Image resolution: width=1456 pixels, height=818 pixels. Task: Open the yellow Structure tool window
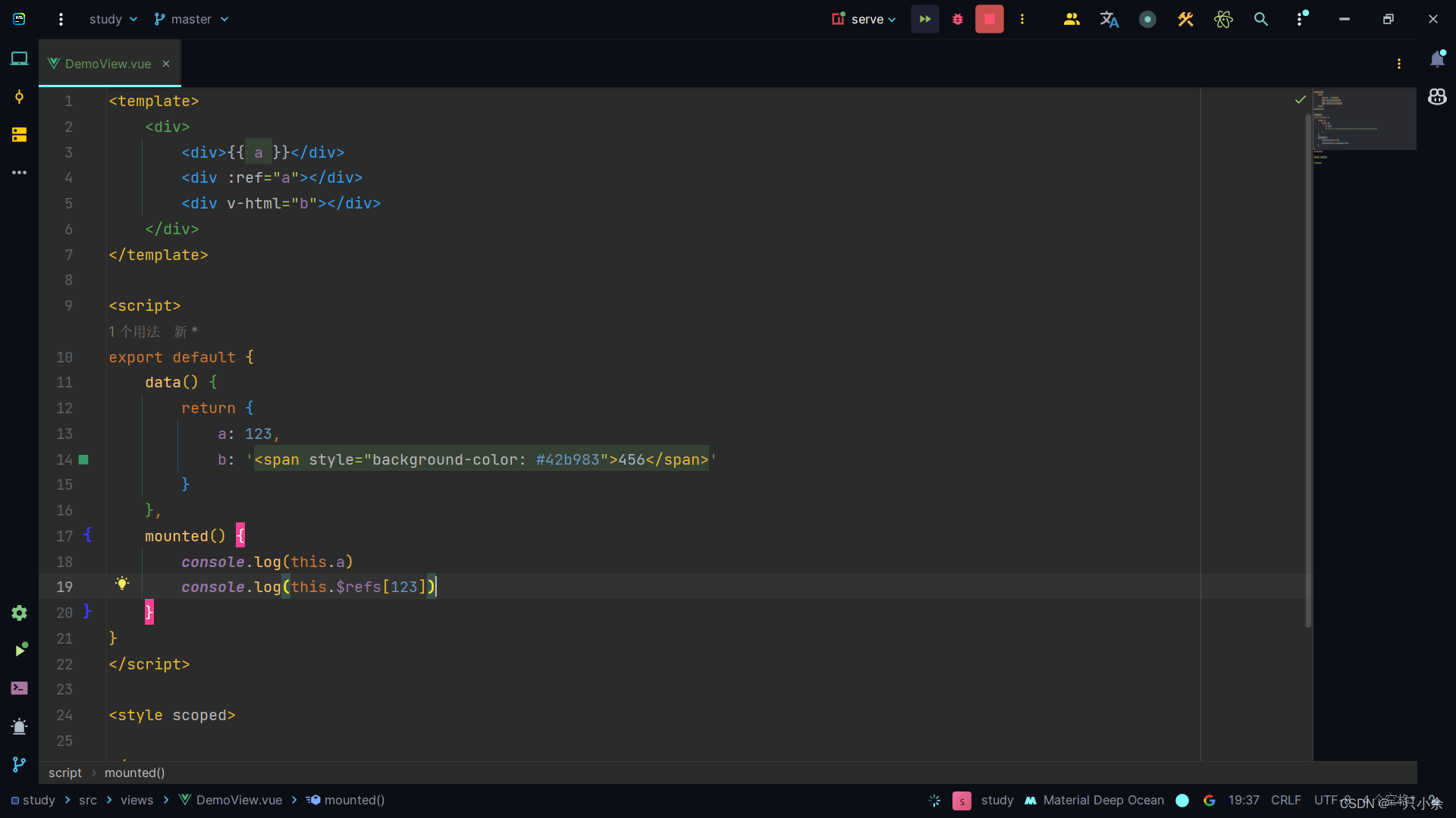pos(20,135)
